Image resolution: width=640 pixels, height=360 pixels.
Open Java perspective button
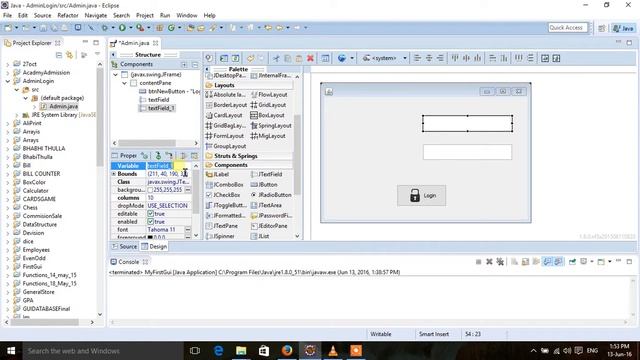(623, 28)
